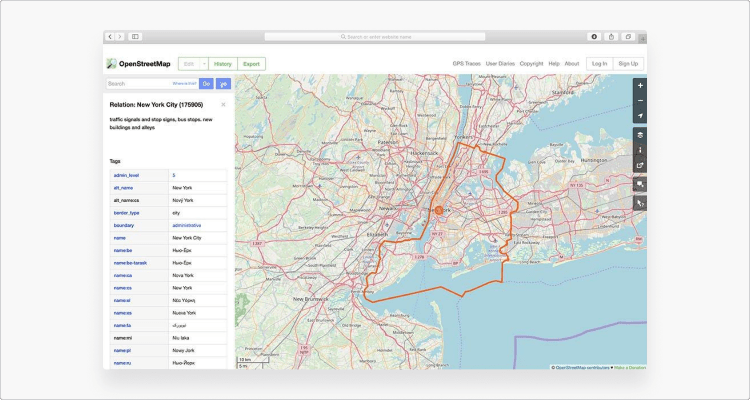The width and height of the screenshot is (750, 400).
Task: Click the orange New York center marker
Action: [x=439, y=210]
